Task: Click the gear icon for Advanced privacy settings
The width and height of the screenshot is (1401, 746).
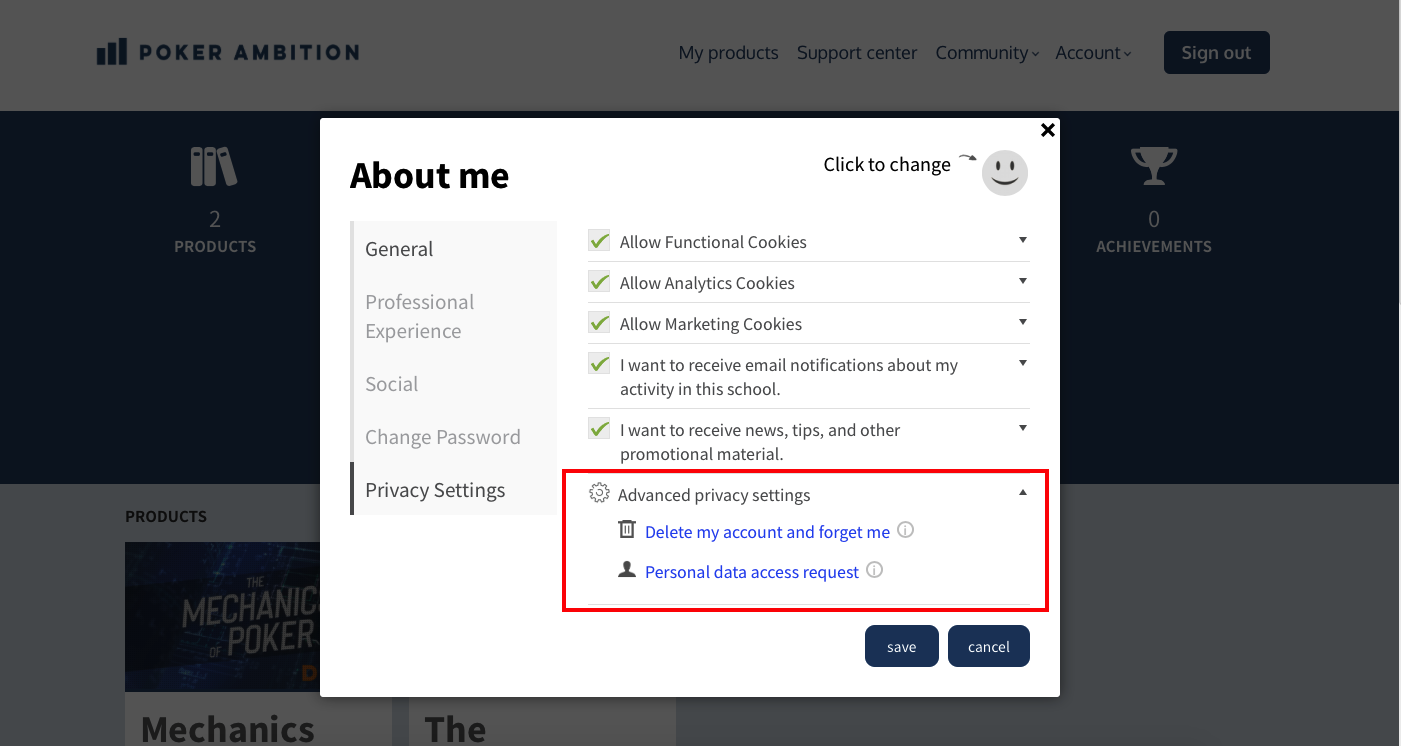Action: click(x=599, y=493)
